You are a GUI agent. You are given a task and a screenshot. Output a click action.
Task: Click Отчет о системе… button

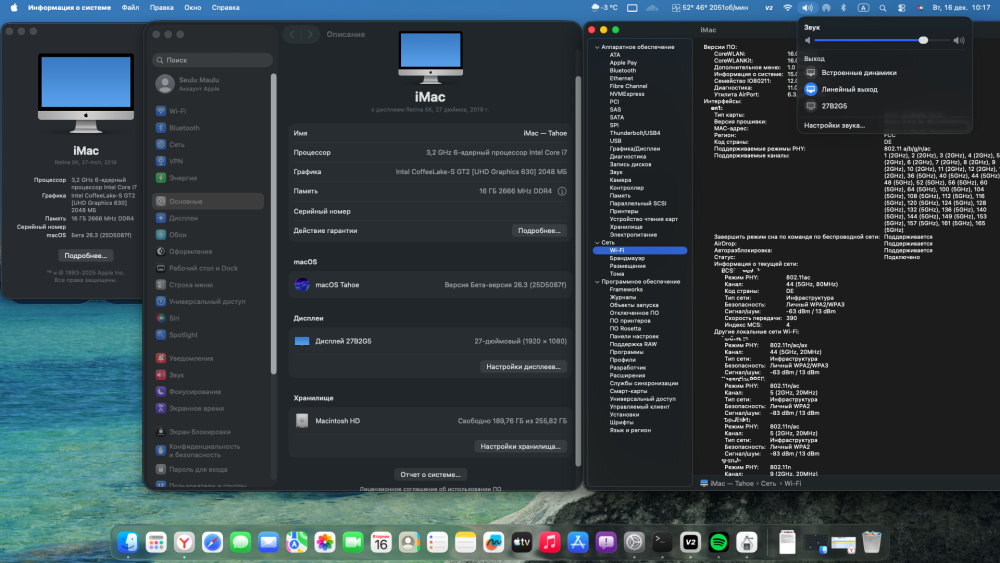tap(430, 474)
